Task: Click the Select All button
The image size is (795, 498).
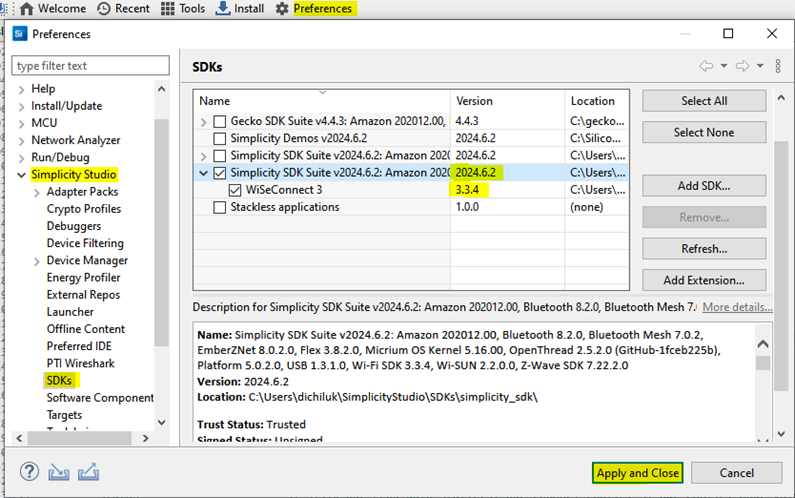Action: tap(704, 101)
